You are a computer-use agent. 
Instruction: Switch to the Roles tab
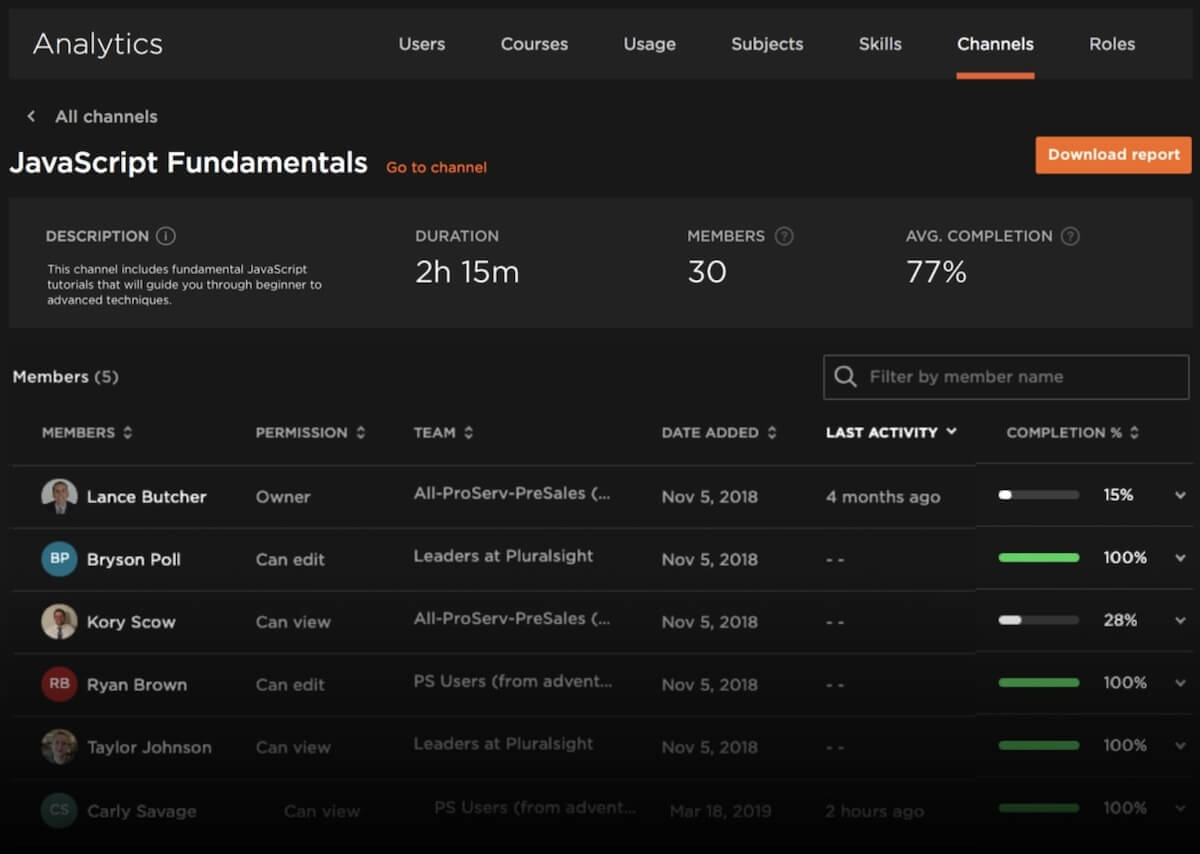click(x=1112, y=44)
